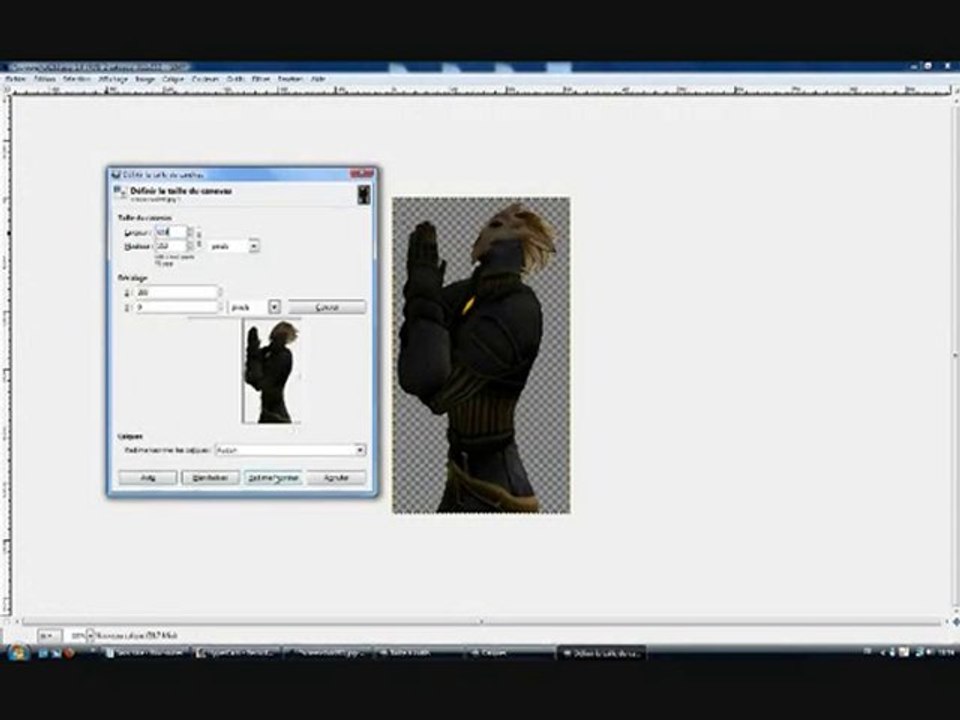Open the offset unit dropdown
Screen dimensions: 960x720
pyautogui.click(x=255, y=307)
